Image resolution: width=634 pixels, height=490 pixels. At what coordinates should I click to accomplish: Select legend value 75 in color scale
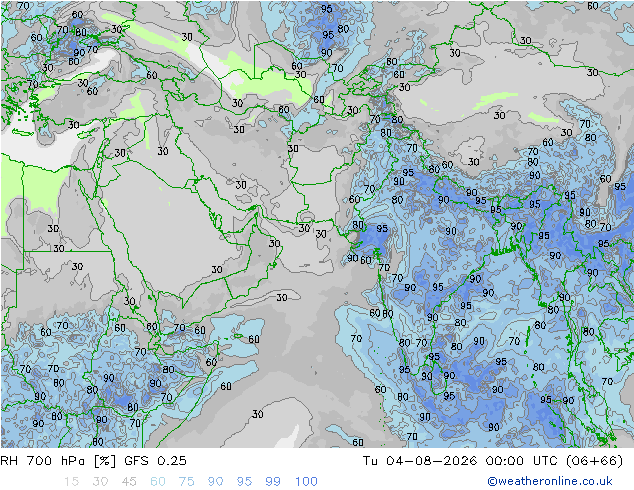(186, 482)
